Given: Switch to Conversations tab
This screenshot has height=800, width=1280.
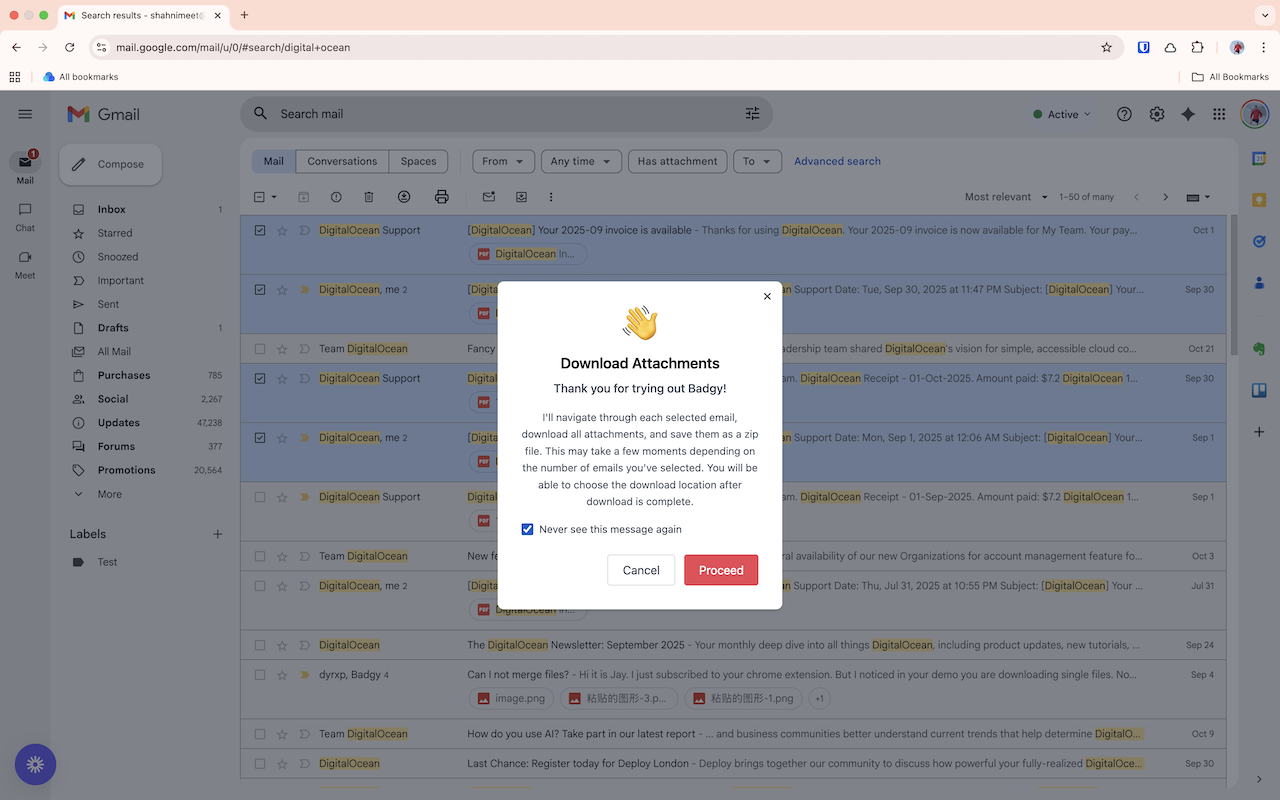Looking at the screenshot, I should coord(342,161).
